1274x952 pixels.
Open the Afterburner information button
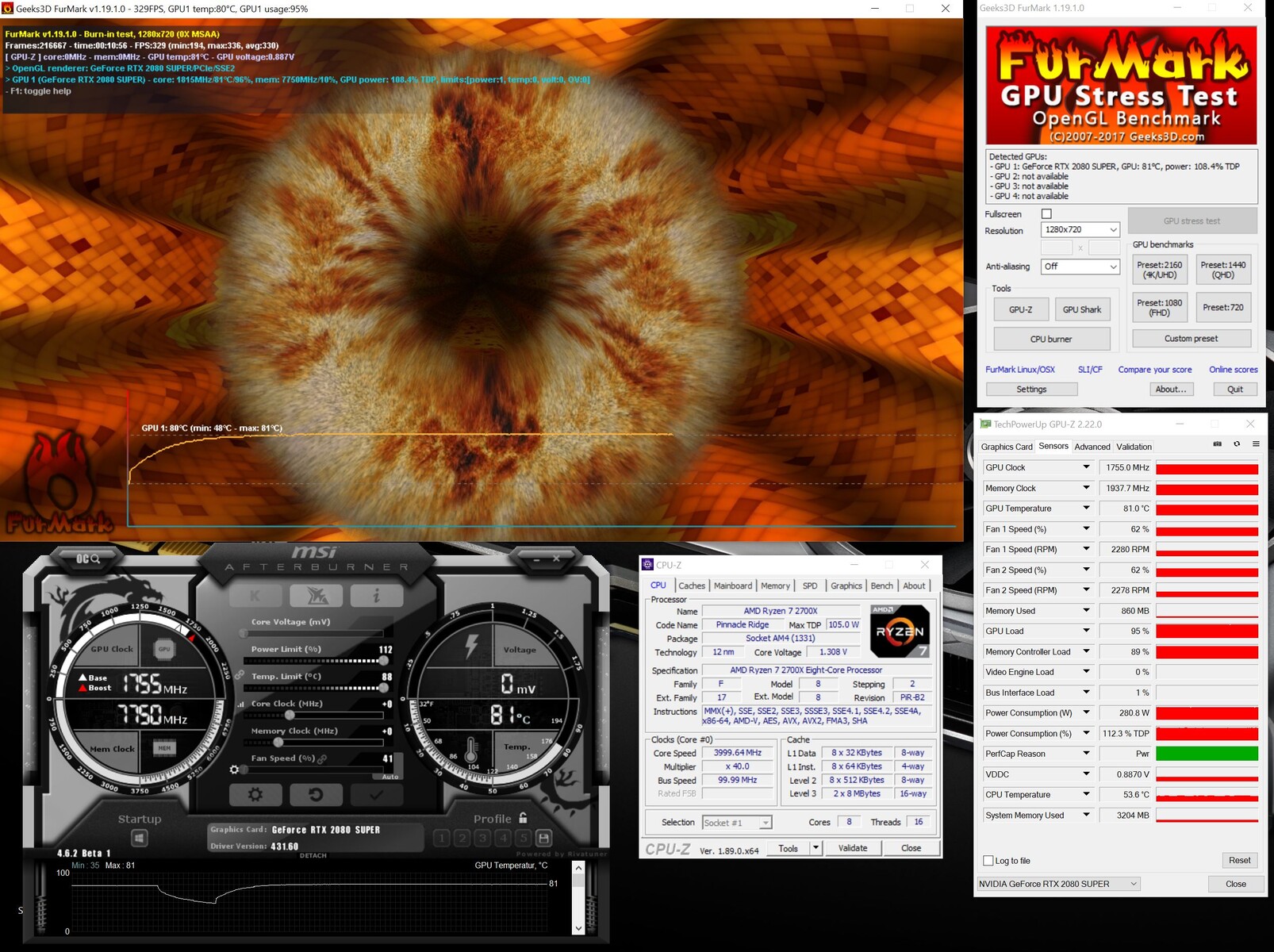377,595
